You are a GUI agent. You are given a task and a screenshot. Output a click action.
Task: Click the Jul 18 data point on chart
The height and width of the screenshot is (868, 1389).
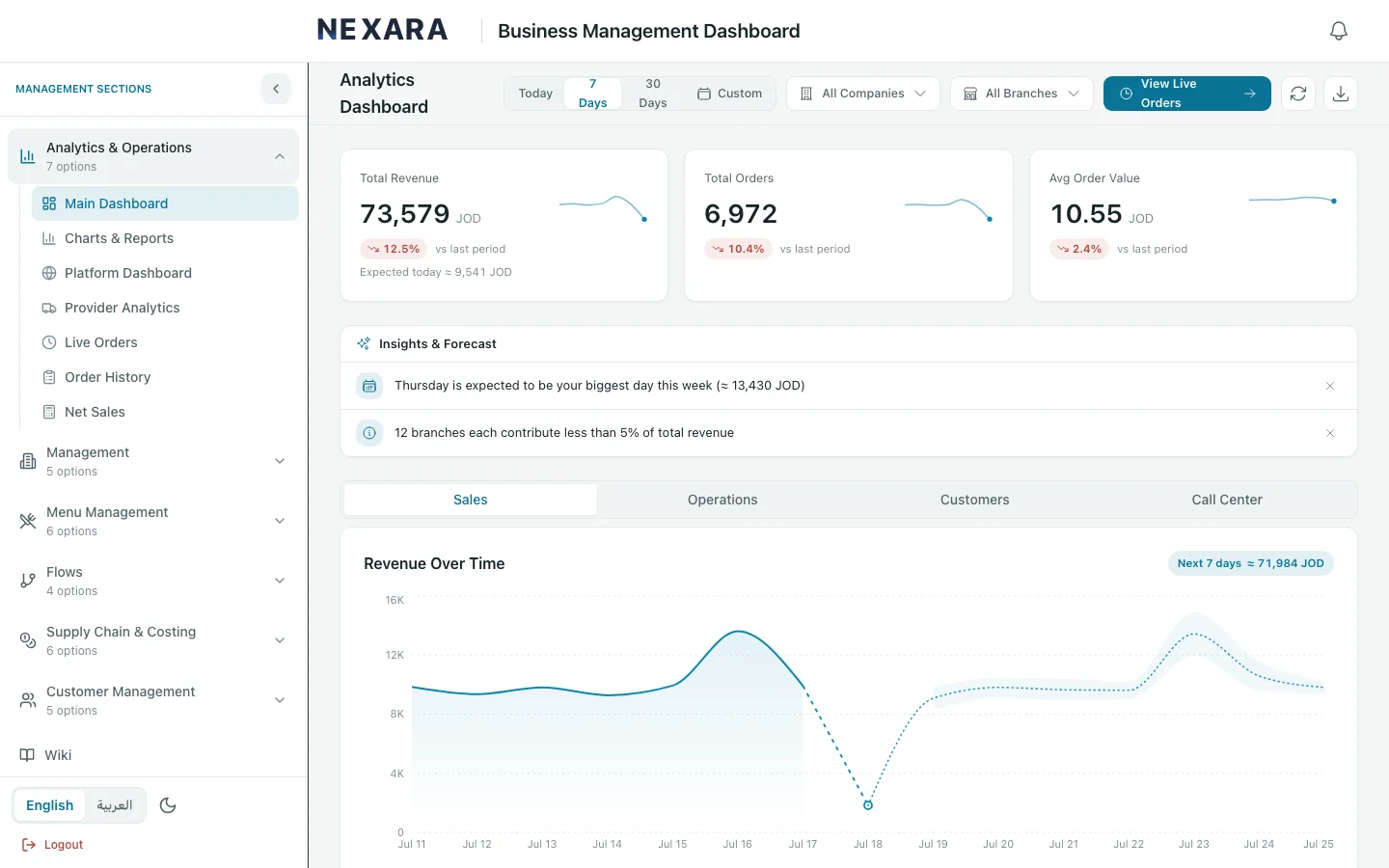click(868, 805)
